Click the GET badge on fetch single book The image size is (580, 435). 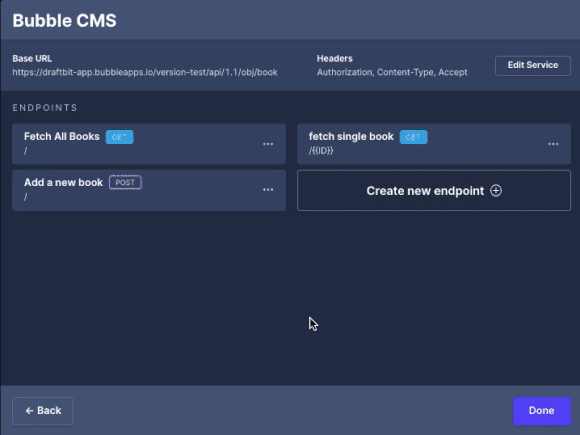413,137
